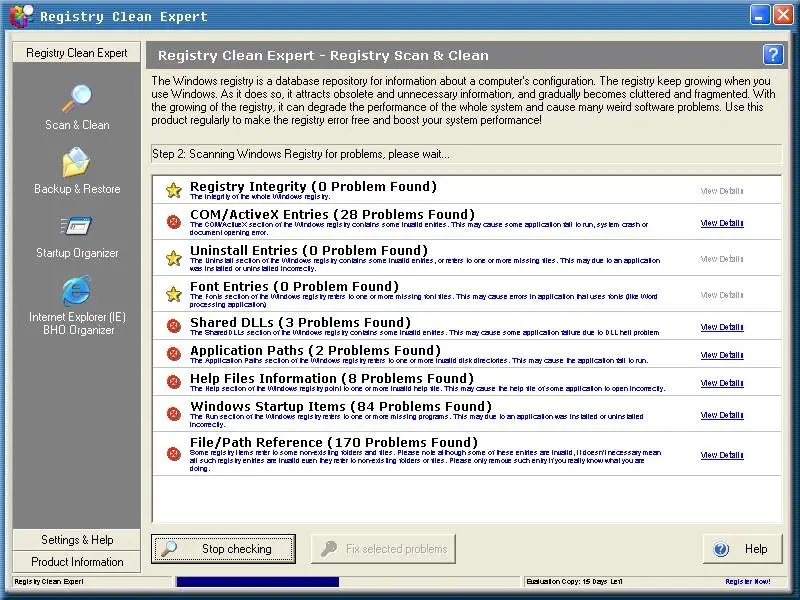Image resolution: width=800 pixels, height=600 pixels.
Task: View details for Application Paths
Action: [722, 355]
